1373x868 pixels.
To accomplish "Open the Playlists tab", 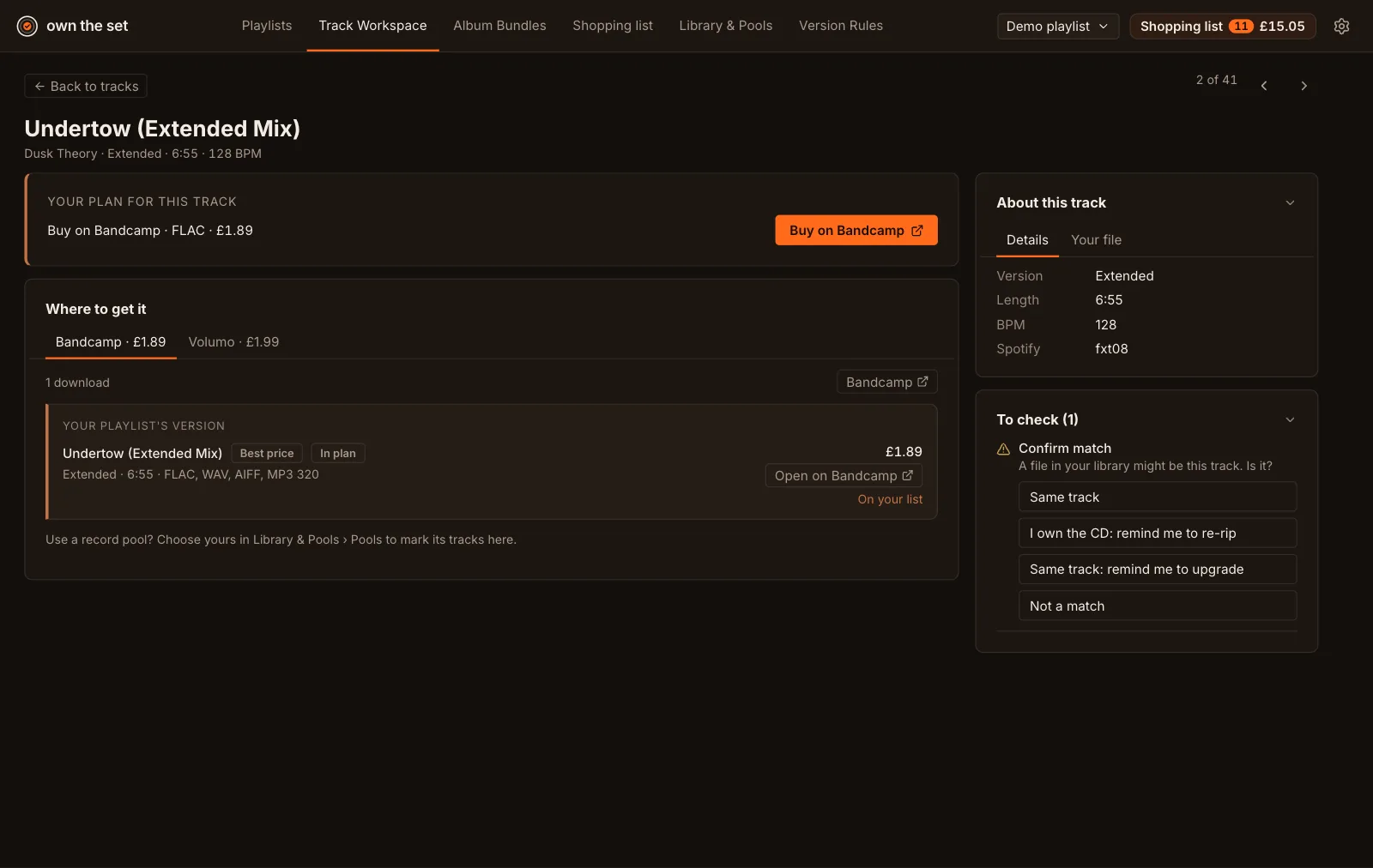I will (x=267, y=26).
